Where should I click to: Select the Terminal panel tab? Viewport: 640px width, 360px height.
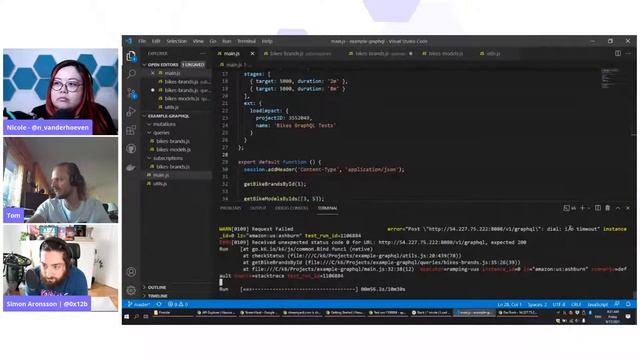[x=327, y=208]
